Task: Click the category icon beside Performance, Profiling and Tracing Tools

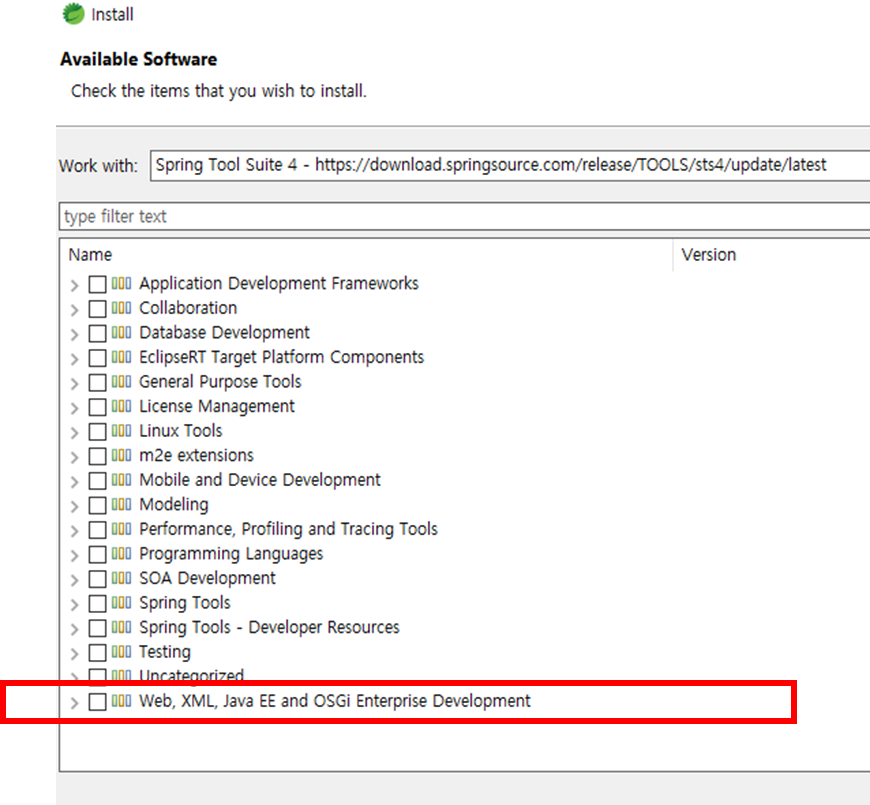Action: [121, 529]
